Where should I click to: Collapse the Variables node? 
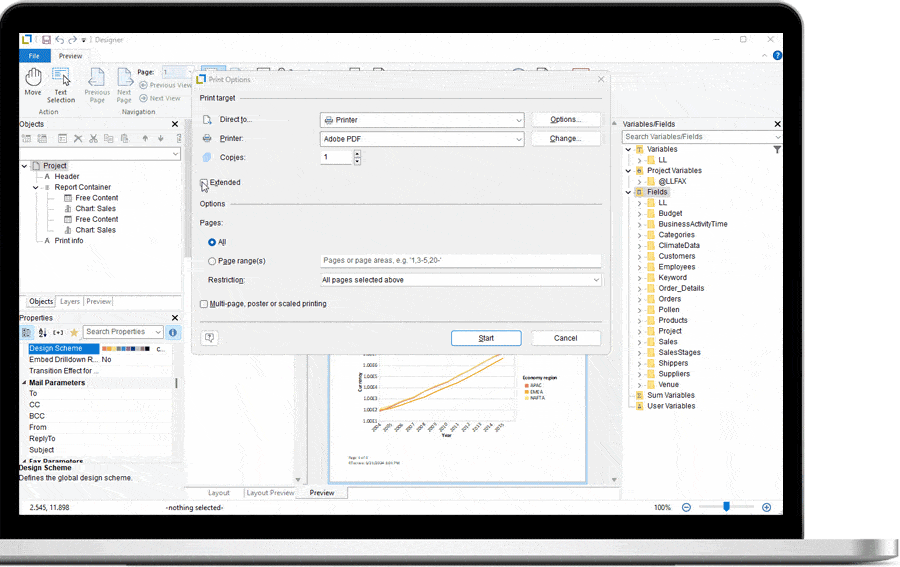point(629,149)
